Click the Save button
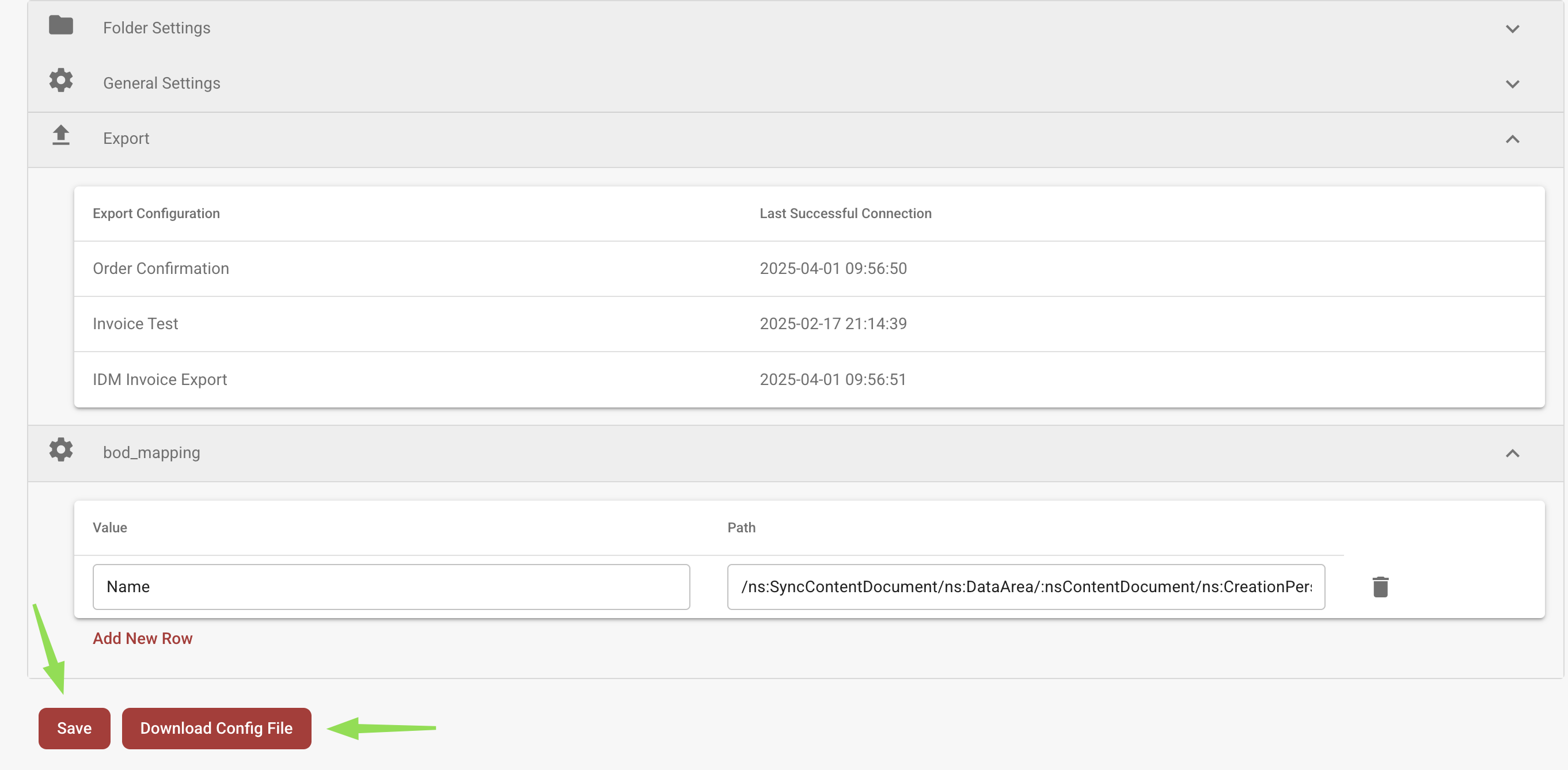Viewport: 1568px width, 770px height. click(74, 728)
